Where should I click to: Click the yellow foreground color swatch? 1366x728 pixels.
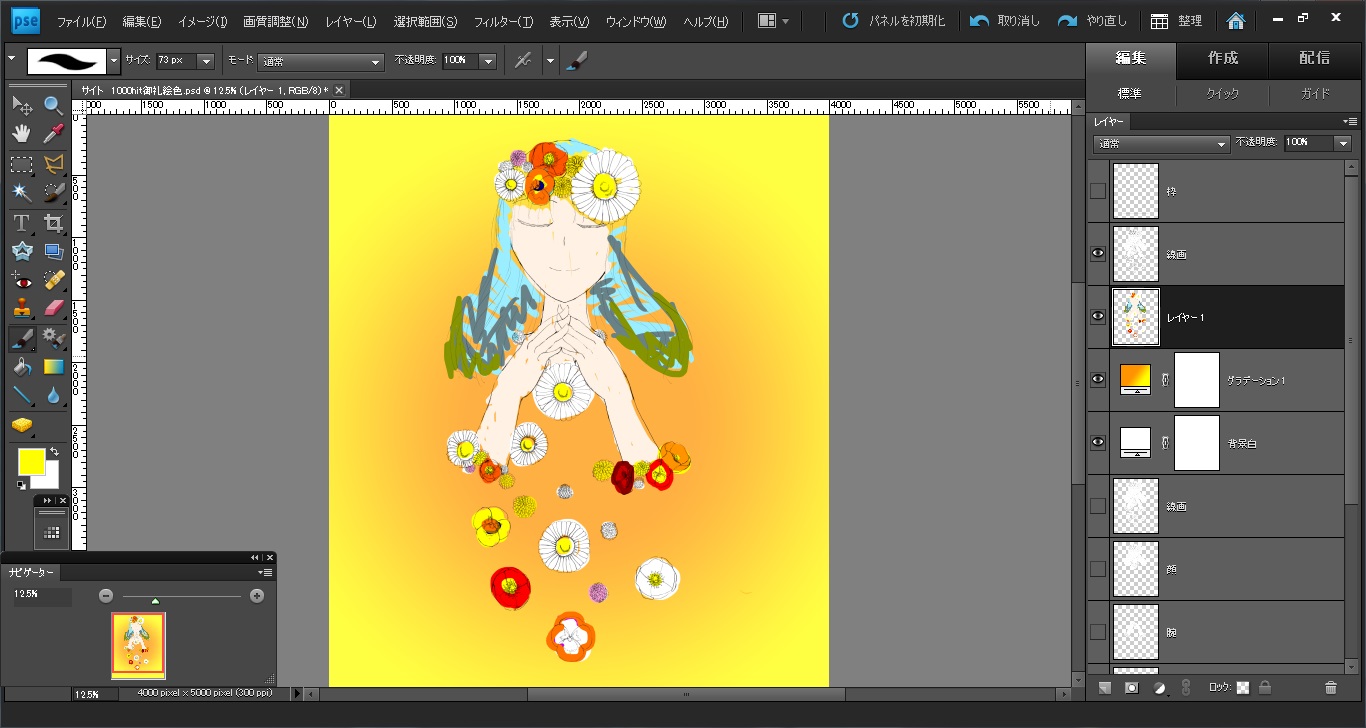pyautogui.click(x=30, y=461)
